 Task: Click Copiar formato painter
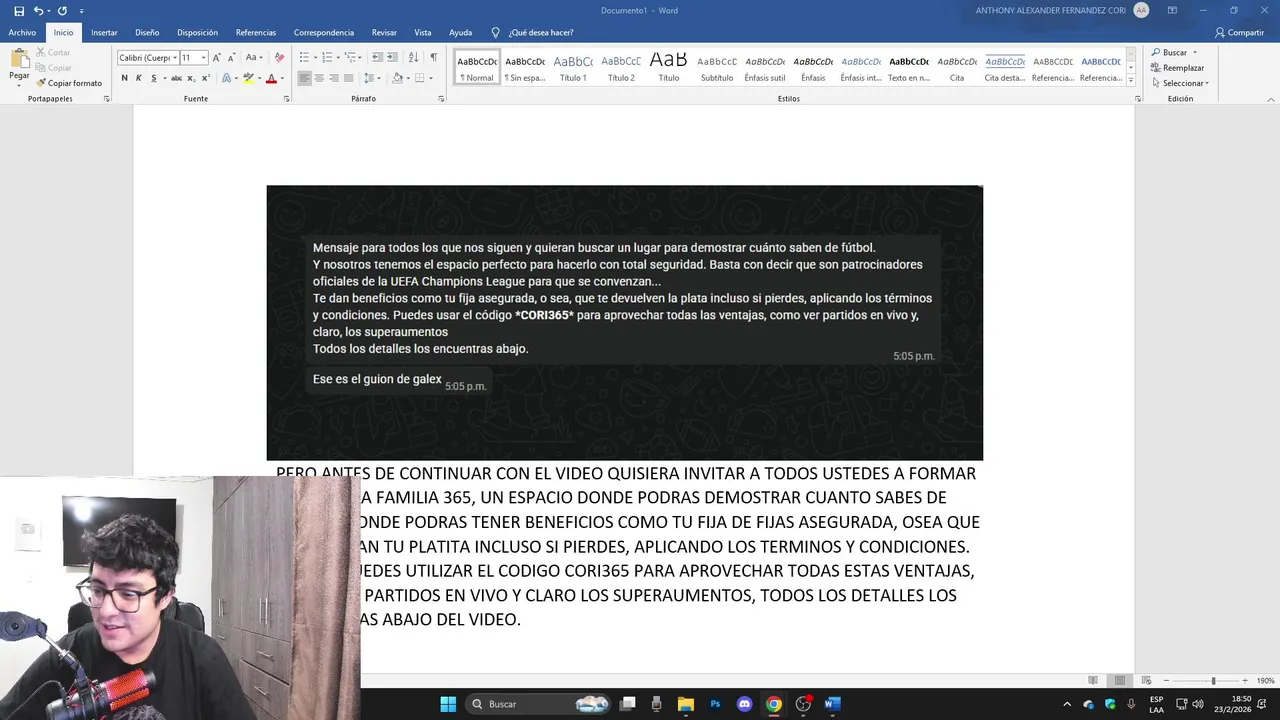click(x=69, y=83)
